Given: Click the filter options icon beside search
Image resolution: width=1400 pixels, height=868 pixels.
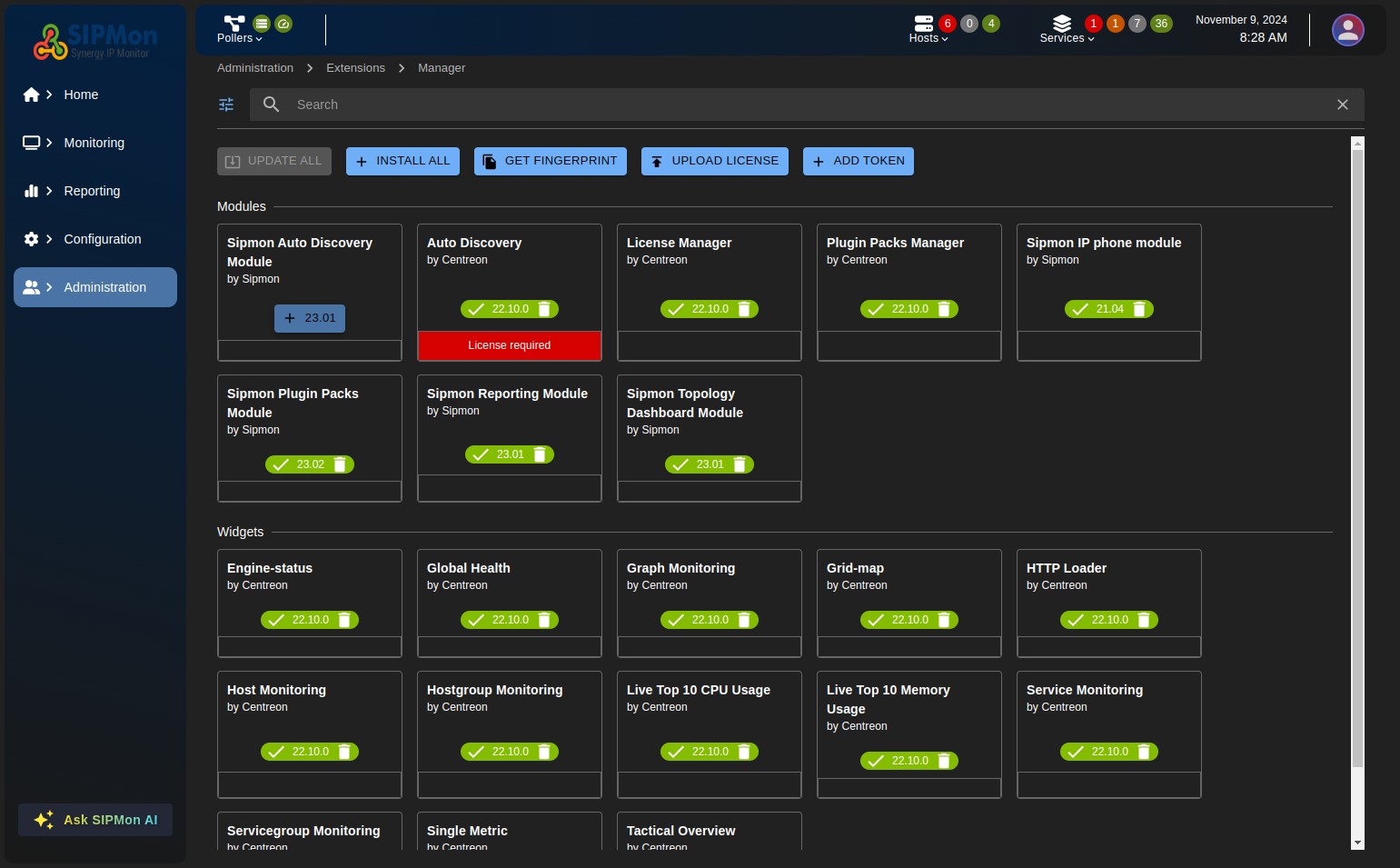Looking at the screenshot, I should (226, 105).
